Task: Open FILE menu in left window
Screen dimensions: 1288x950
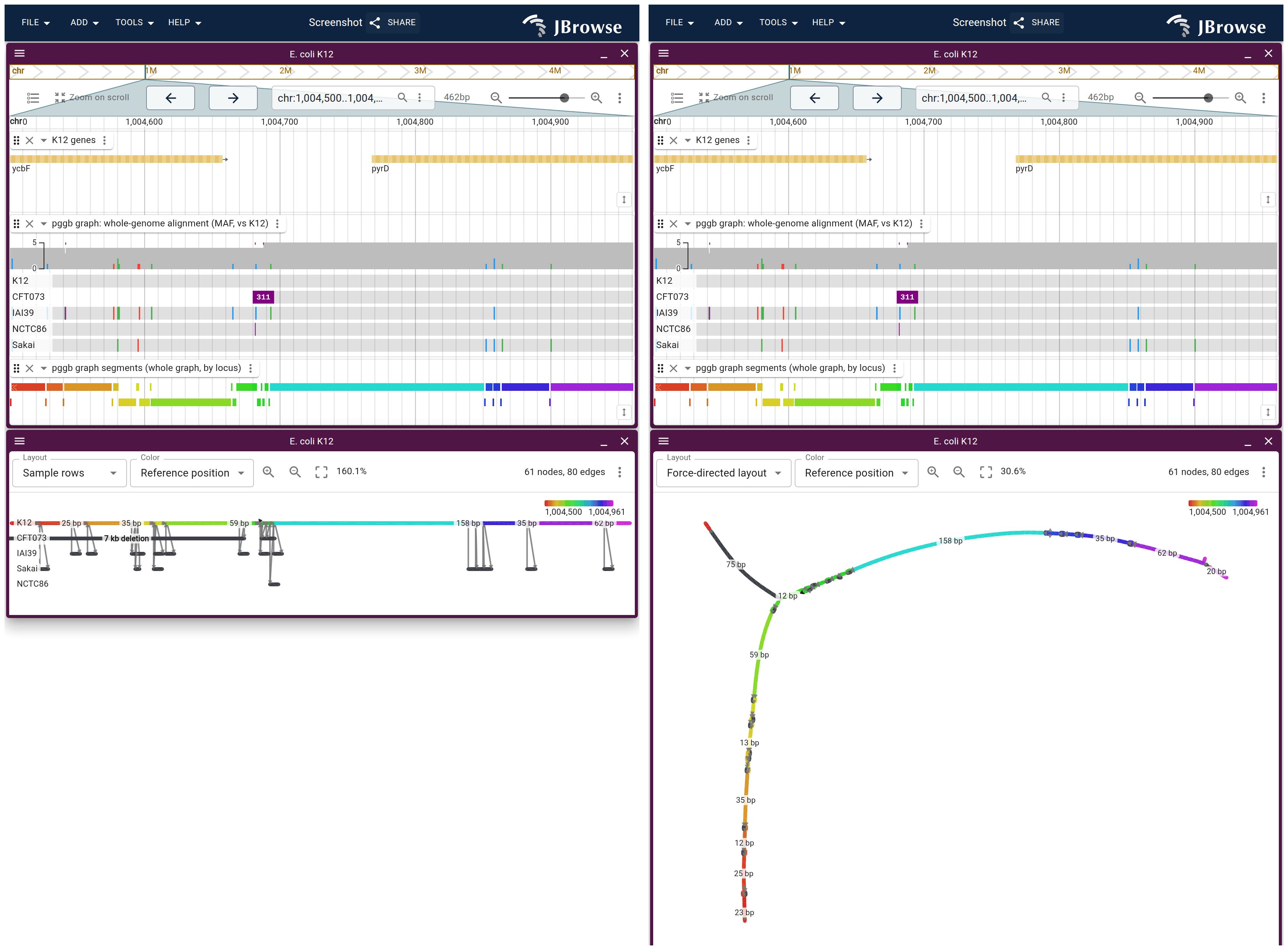Action: click(36, 23)
